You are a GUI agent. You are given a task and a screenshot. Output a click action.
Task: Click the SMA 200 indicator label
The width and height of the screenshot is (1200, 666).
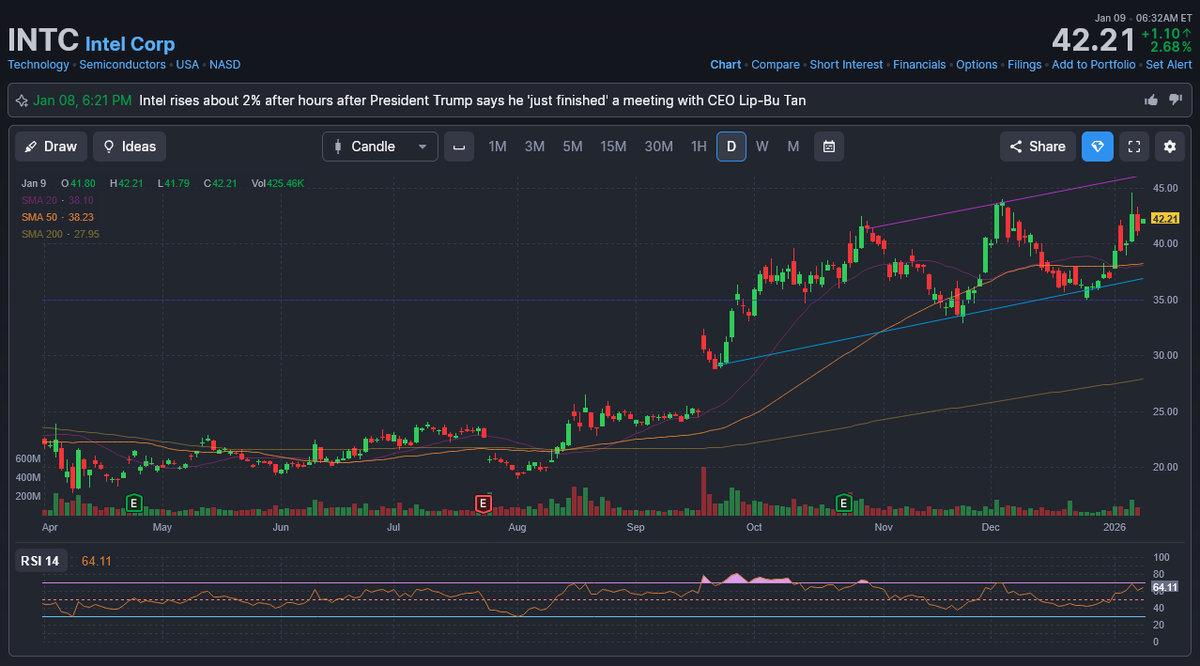point(60,234)
